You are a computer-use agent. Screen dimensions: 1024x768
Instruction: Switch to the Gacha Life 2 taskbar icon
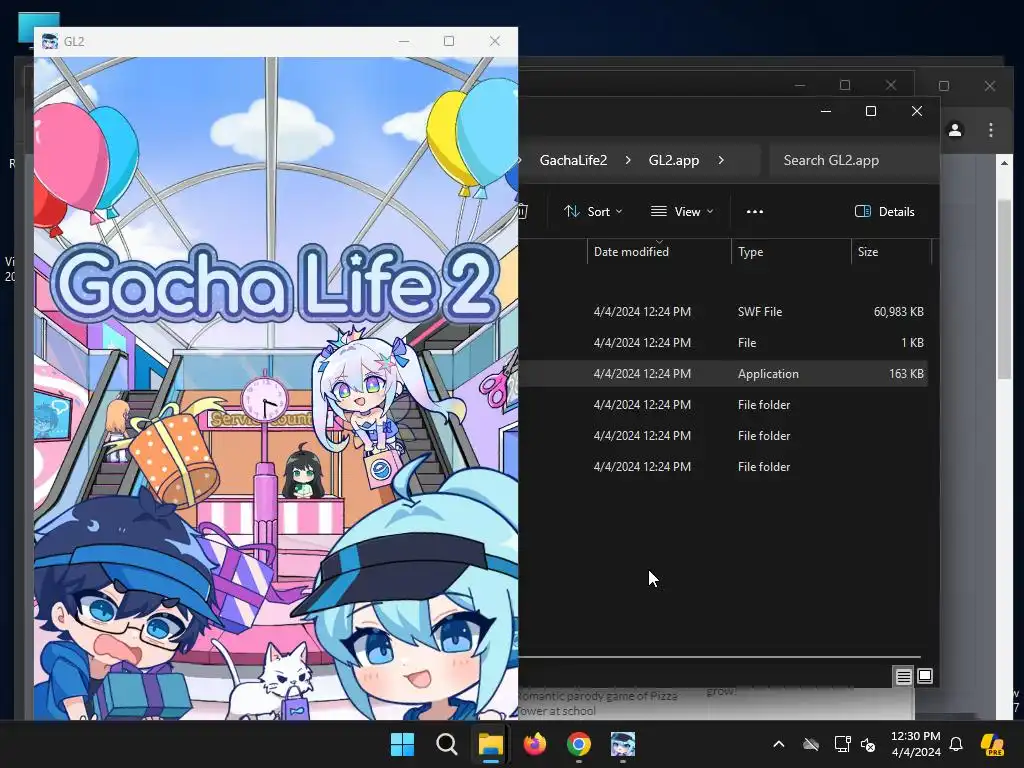[x=623, y=744]
